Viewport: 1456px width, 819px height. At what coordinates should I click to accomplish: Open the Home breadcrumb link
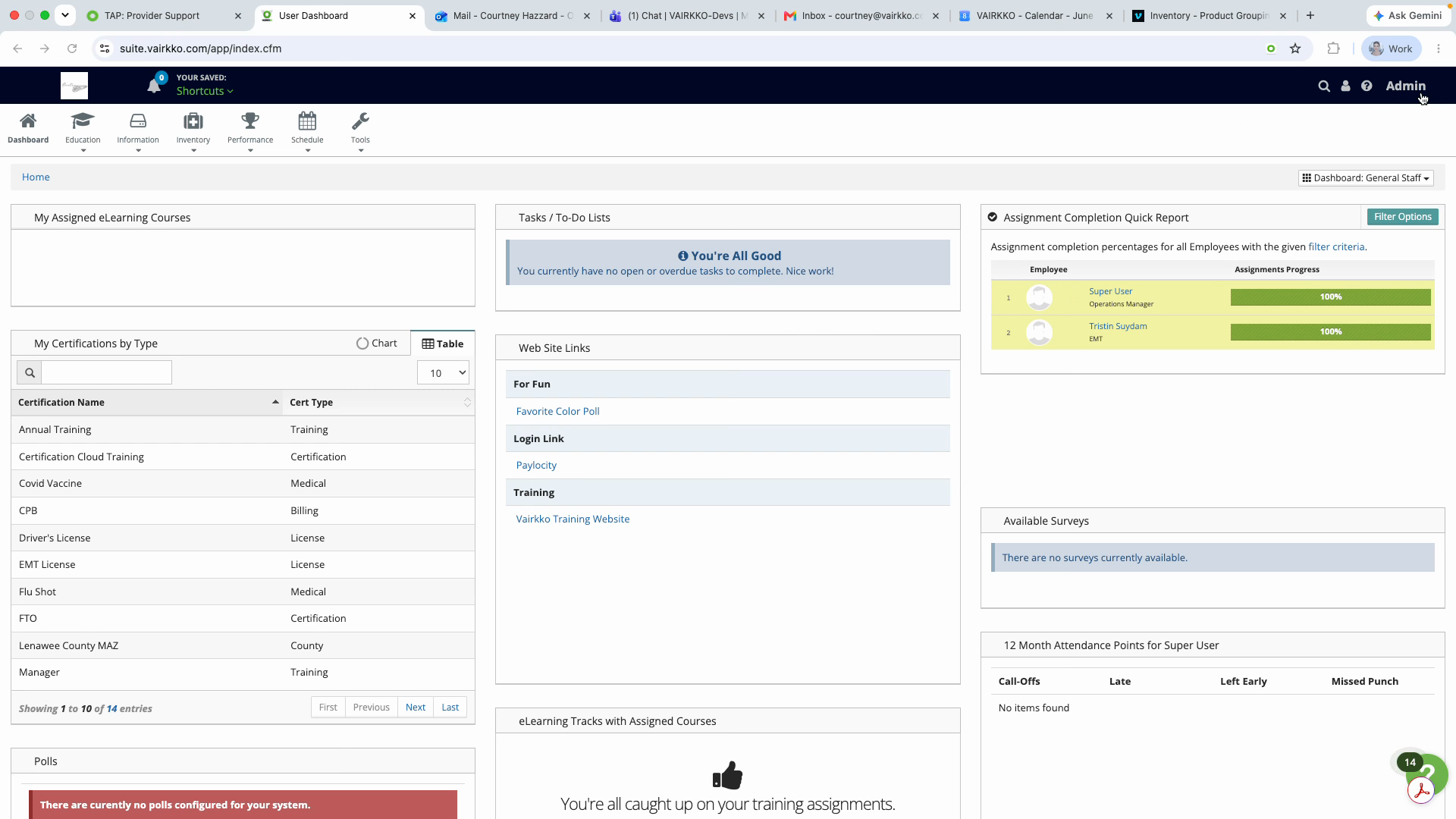[36, 177]
